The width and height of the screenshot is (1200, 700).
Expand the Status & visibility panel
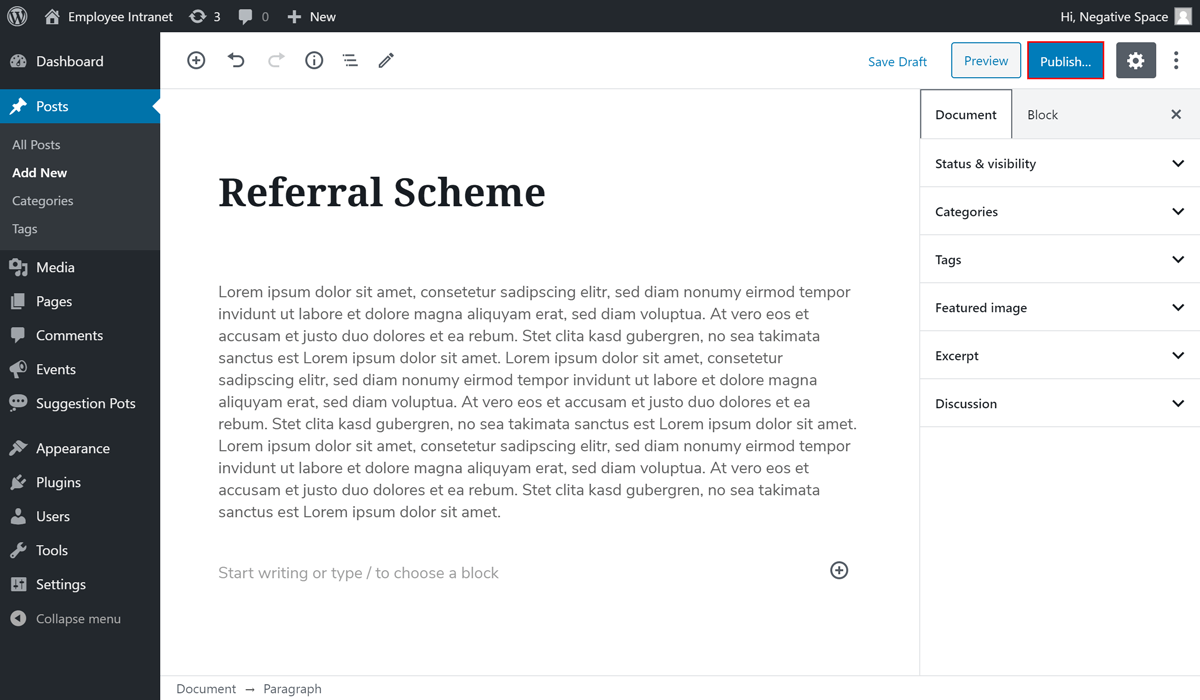[1059, 163]
